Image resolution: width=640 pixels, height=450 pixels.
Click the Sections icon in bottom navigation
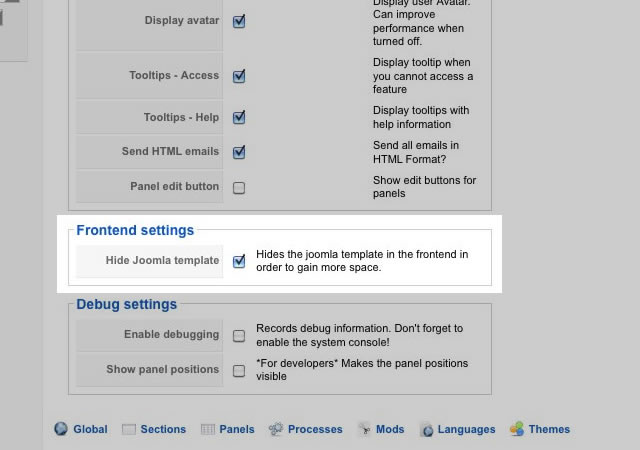point(129,429)
